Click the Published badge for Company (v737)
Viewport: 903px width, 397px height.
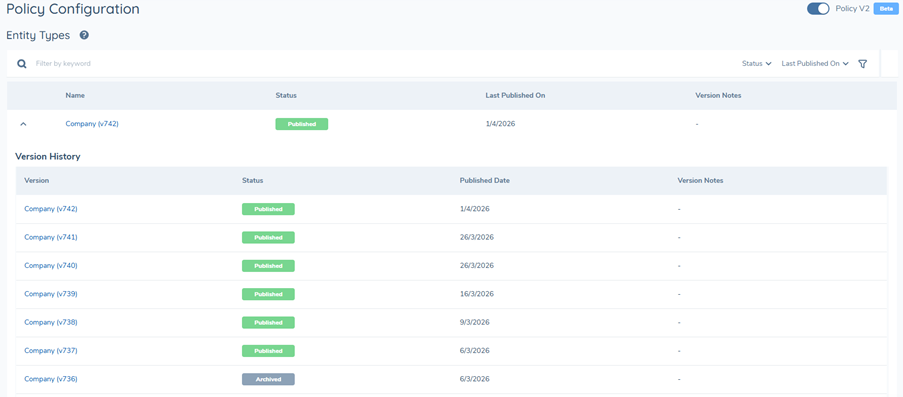[x=268, y=351]
